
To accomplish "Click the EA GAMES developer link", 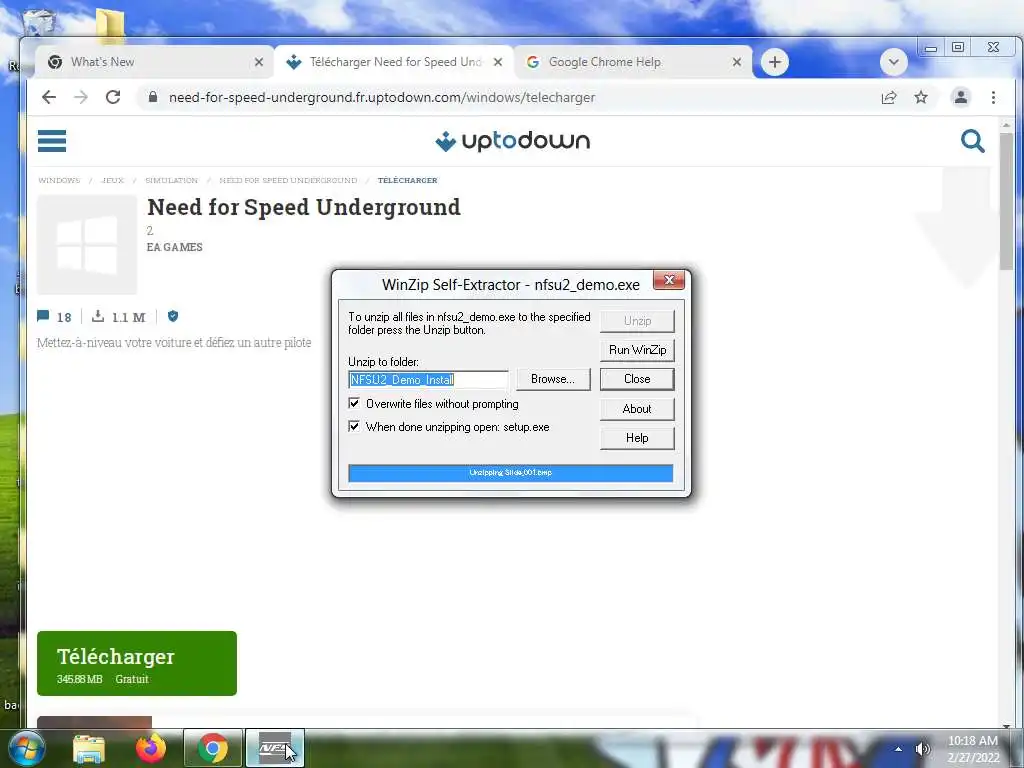I will click(174, 247).
